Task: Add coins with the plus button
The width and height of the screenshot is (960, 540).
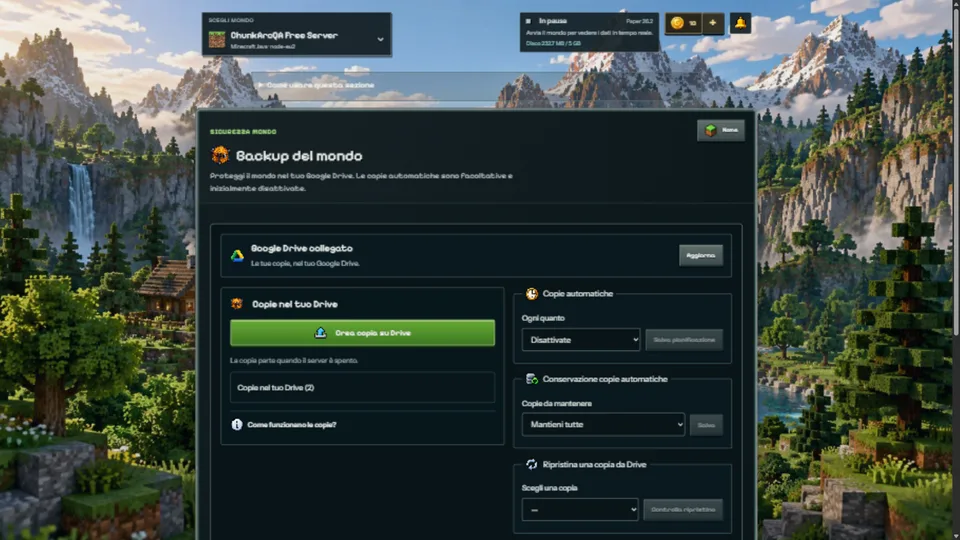Action: coord(713,23)
